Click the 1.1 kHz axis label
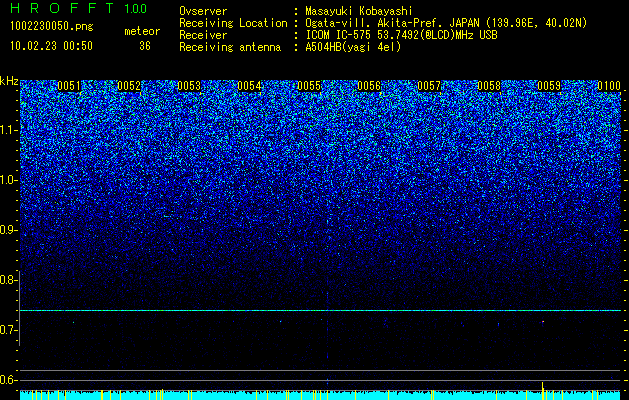The image size is (629, 400). (8, 130)
